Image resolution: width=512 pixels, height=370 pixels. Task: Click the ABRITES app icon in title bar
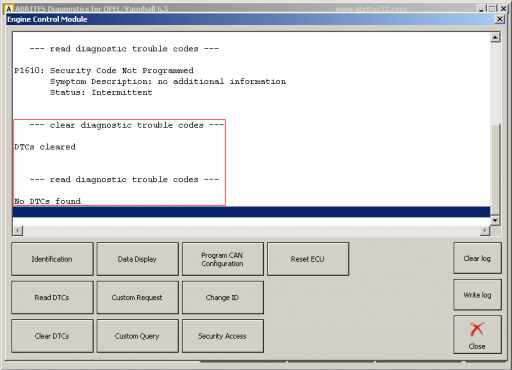(9, 9)
